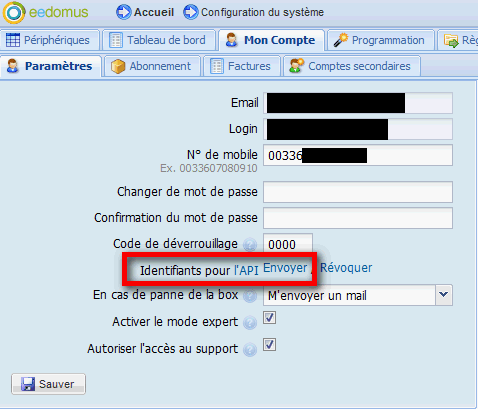Switch to the Tableau de bord tab
478x409 pixels.
pos(159,40)
